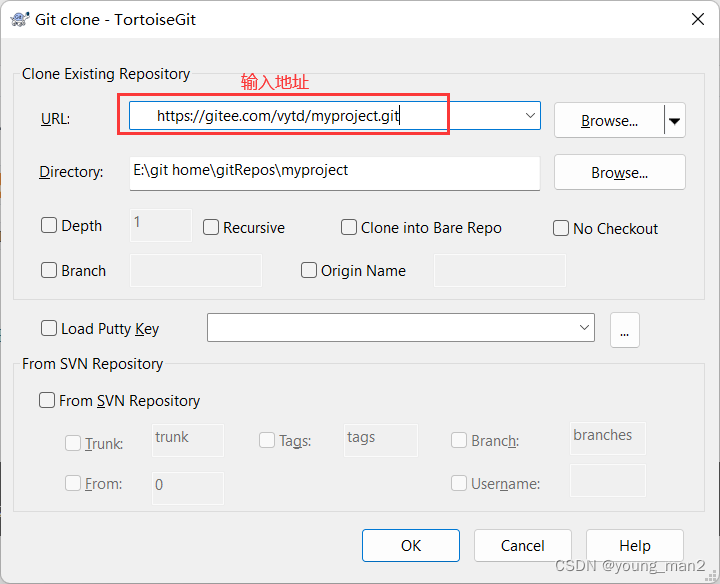Screen dimensions: 720x584
Task: Click the Directory path field
Action: (x=335, y=173)
